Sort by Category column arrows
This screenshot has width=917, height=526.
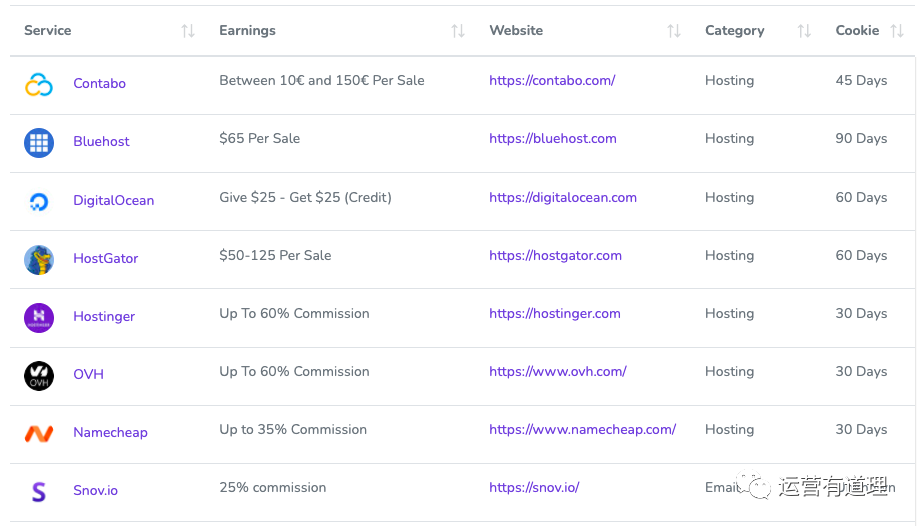click(x=804, y=31)
